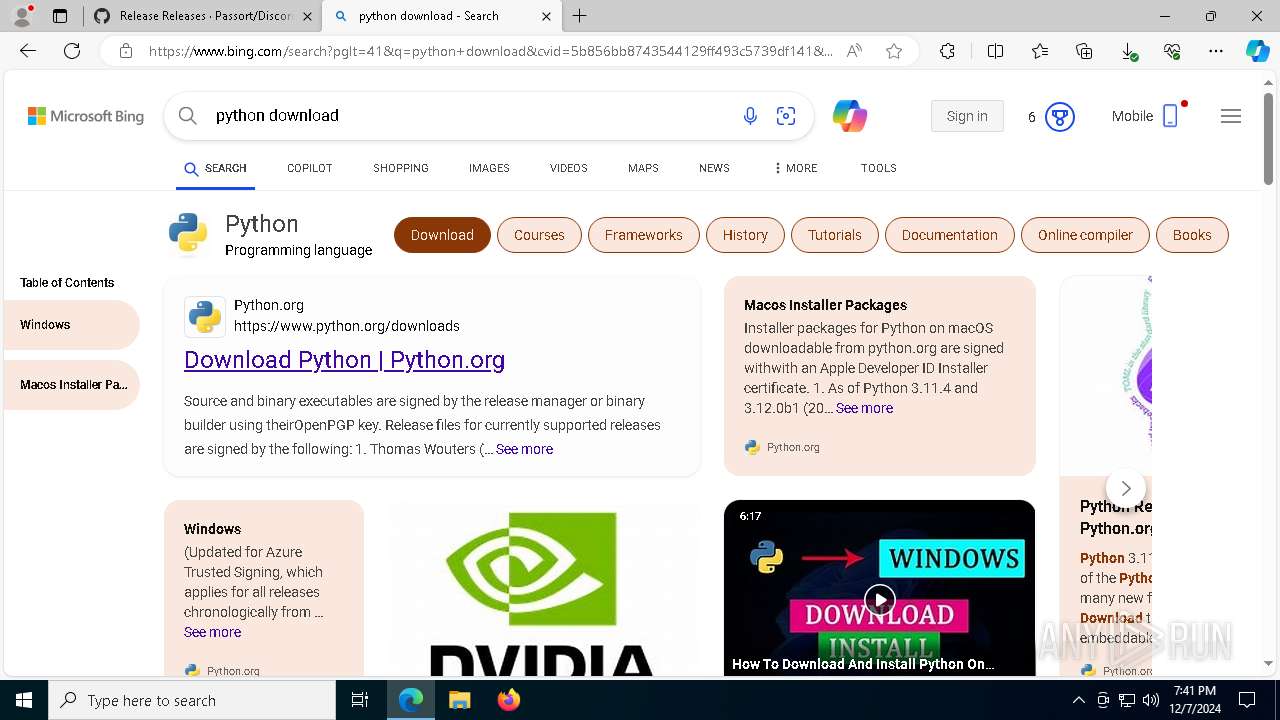Select the Online compiler pill filter
Viewport: 1280px width, 720px height.
click(1085, 235)
